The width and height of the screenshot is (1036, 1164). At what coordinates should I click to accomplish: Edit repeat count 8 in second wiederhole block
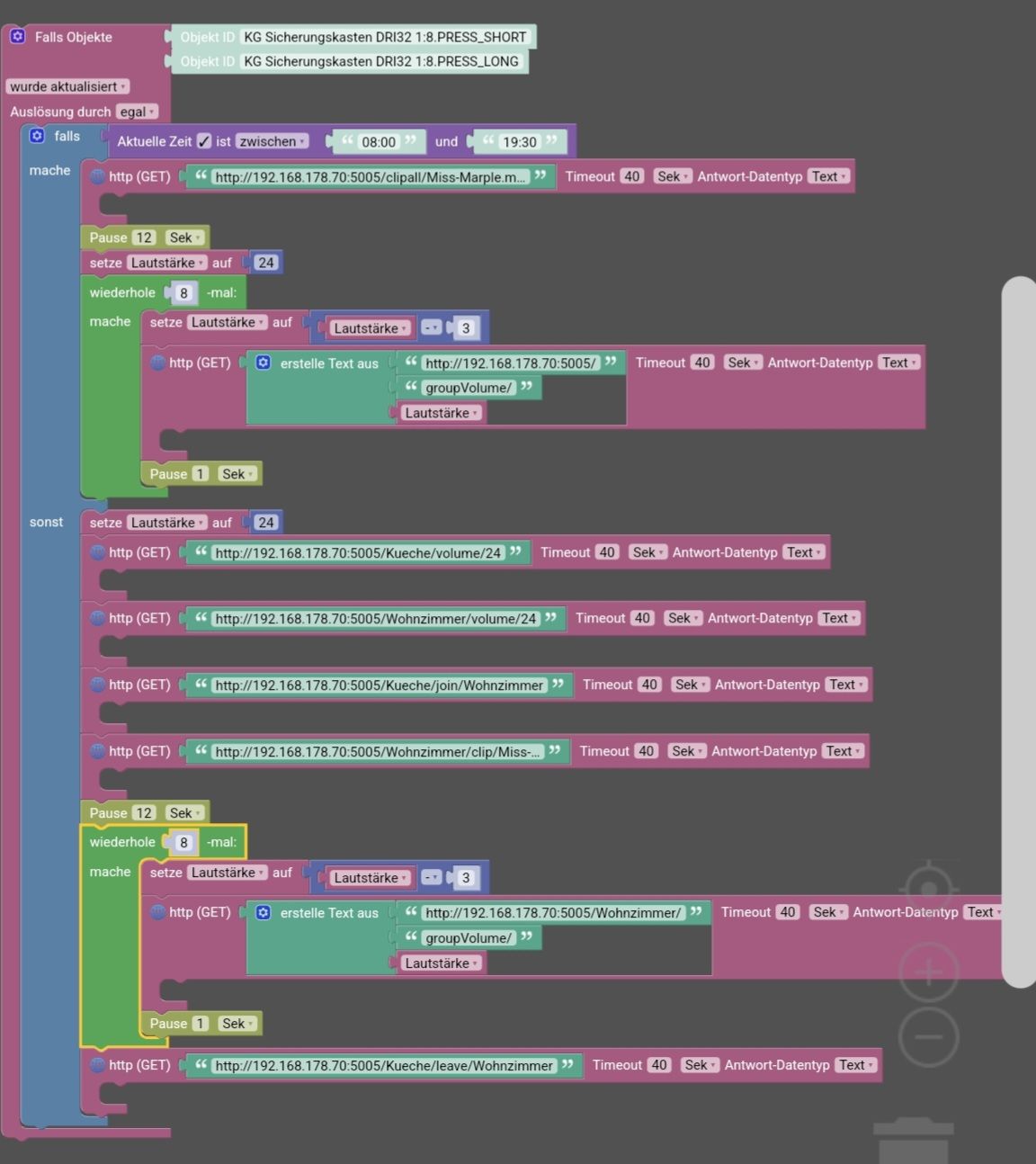pyautogui.click(x=183, y=843)
